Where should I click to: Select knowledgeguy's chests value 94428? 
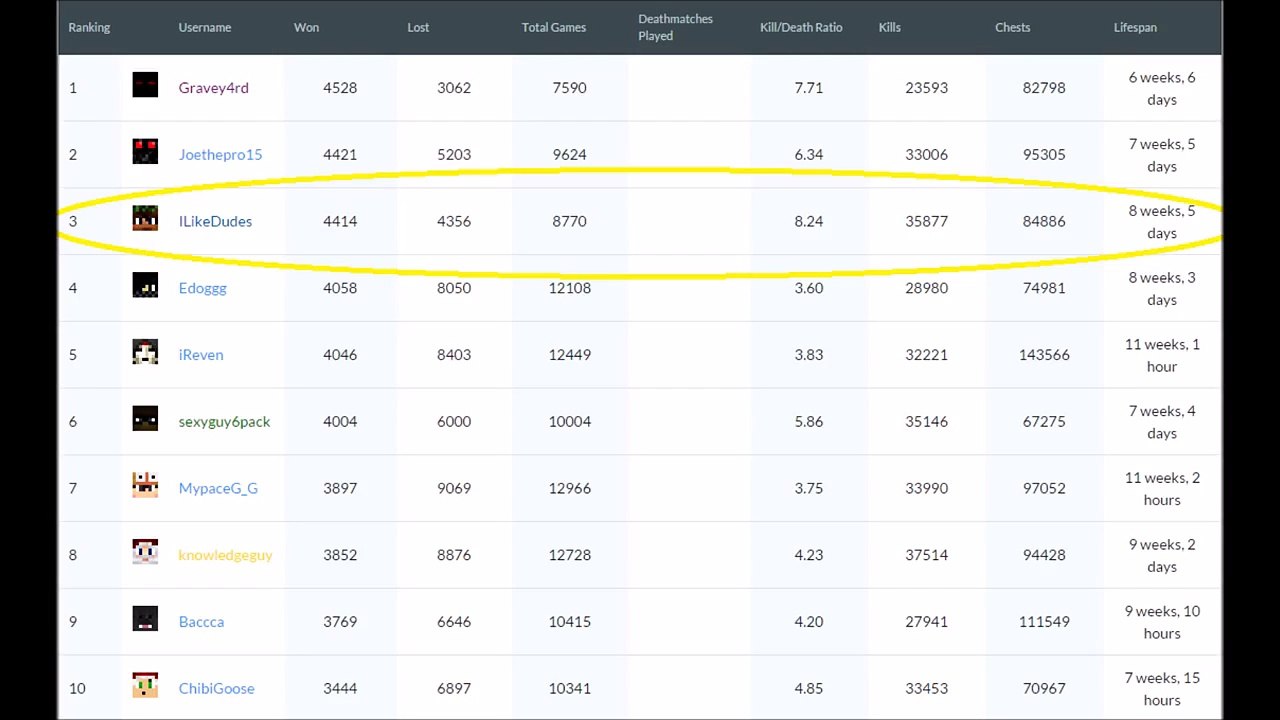(1044, 555)
